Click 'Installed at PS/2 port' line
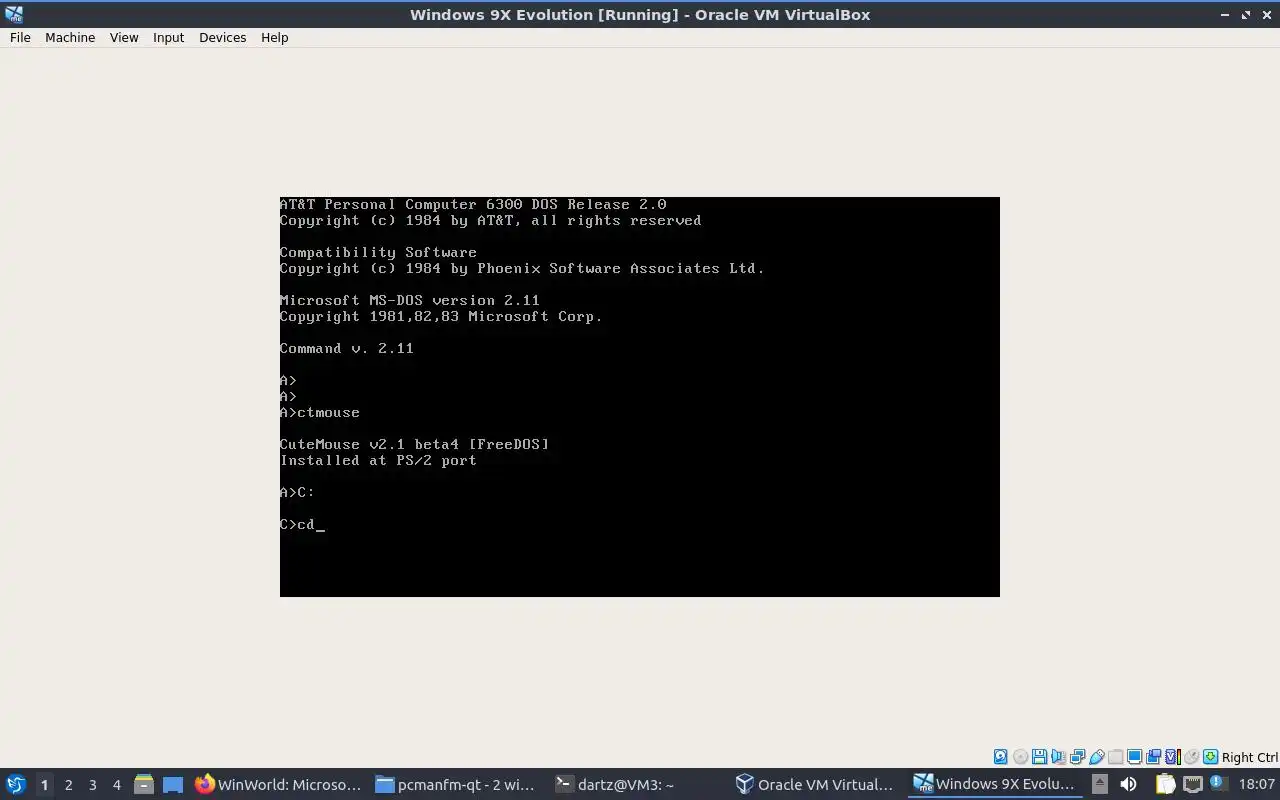Image resolution: width=1280 pixels, height=800 pixels. click(x=378, y=460)
